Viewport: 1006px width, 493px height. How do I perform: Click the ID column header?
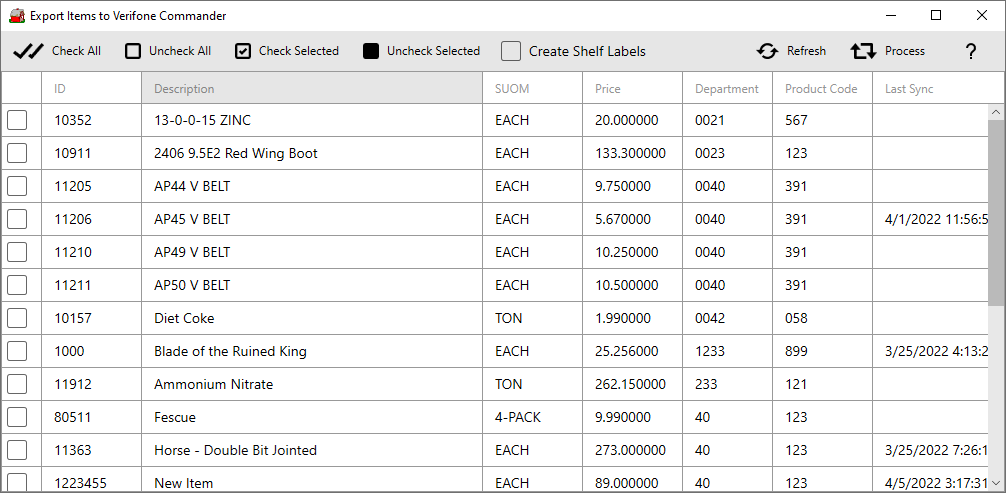pos(91,88)
